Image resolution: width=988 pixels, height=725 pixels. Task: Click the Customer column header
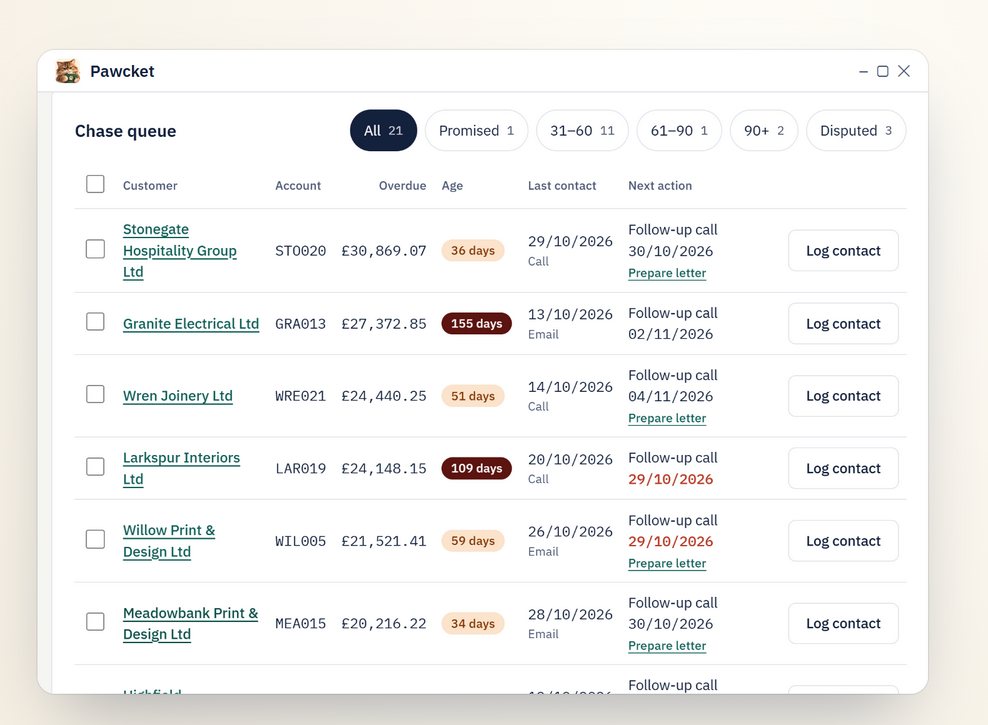[x=150, y=186]
